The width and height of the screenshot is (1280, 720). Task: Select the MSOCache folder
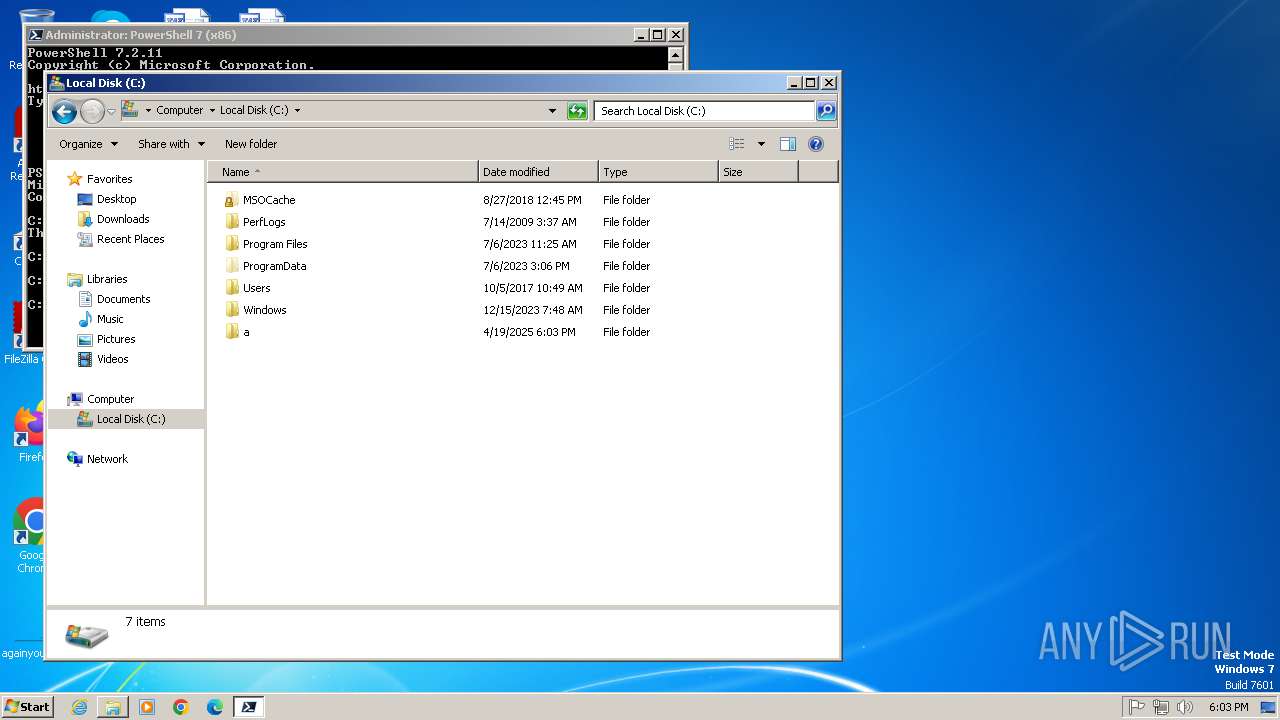[x=269, y=200]
